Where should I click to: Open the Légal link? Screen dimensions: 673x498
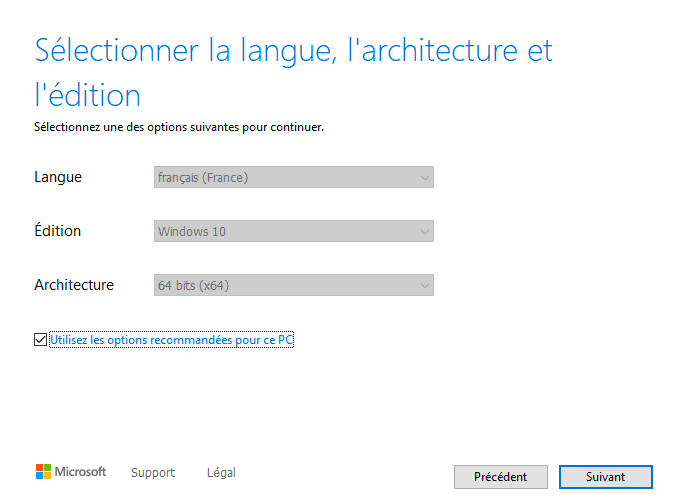tap(221, 473)
